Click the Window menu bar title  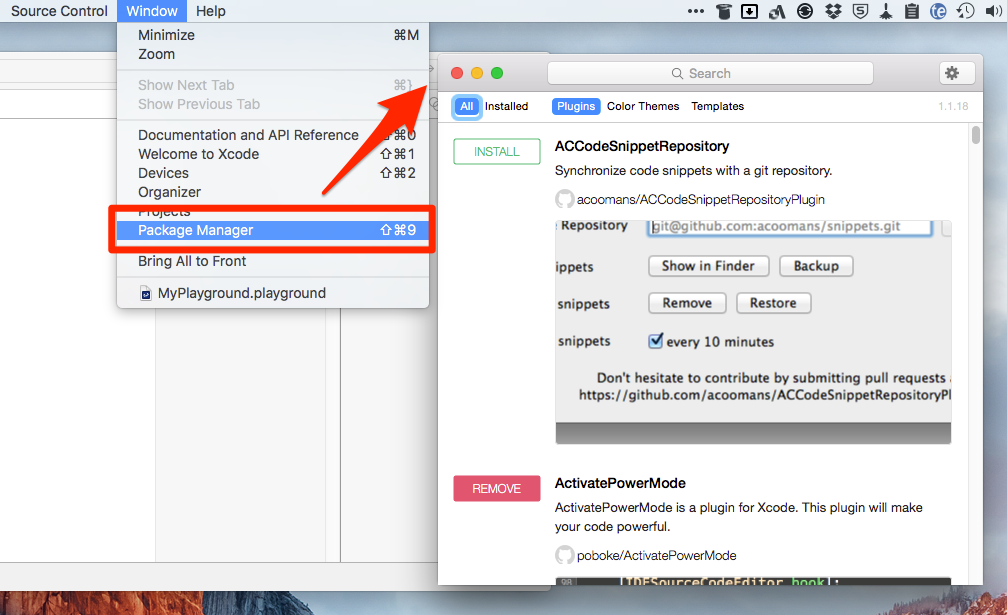152,11
